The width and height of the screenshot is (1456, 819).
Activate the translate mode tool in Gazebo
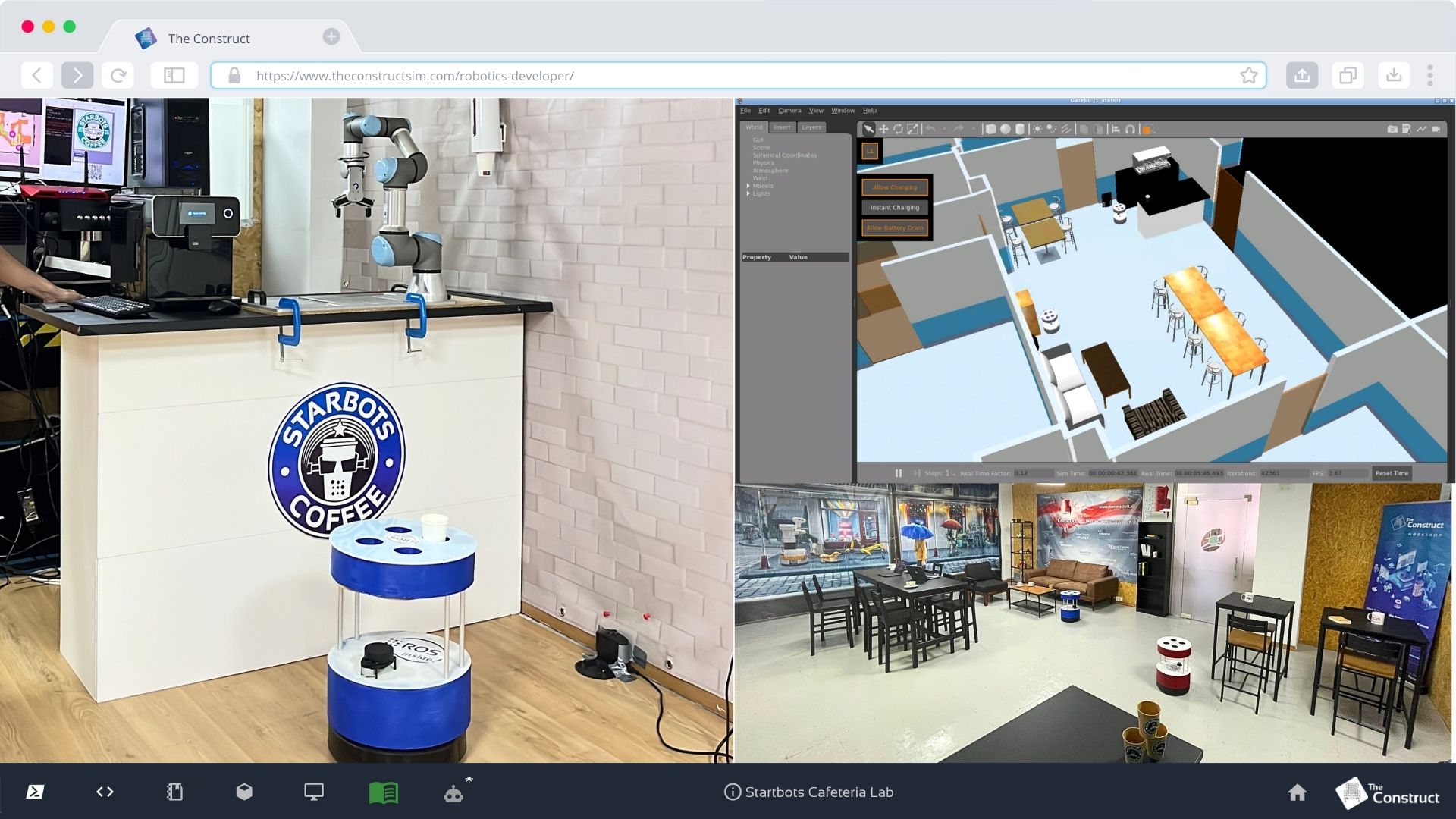[x=883, y=129]
